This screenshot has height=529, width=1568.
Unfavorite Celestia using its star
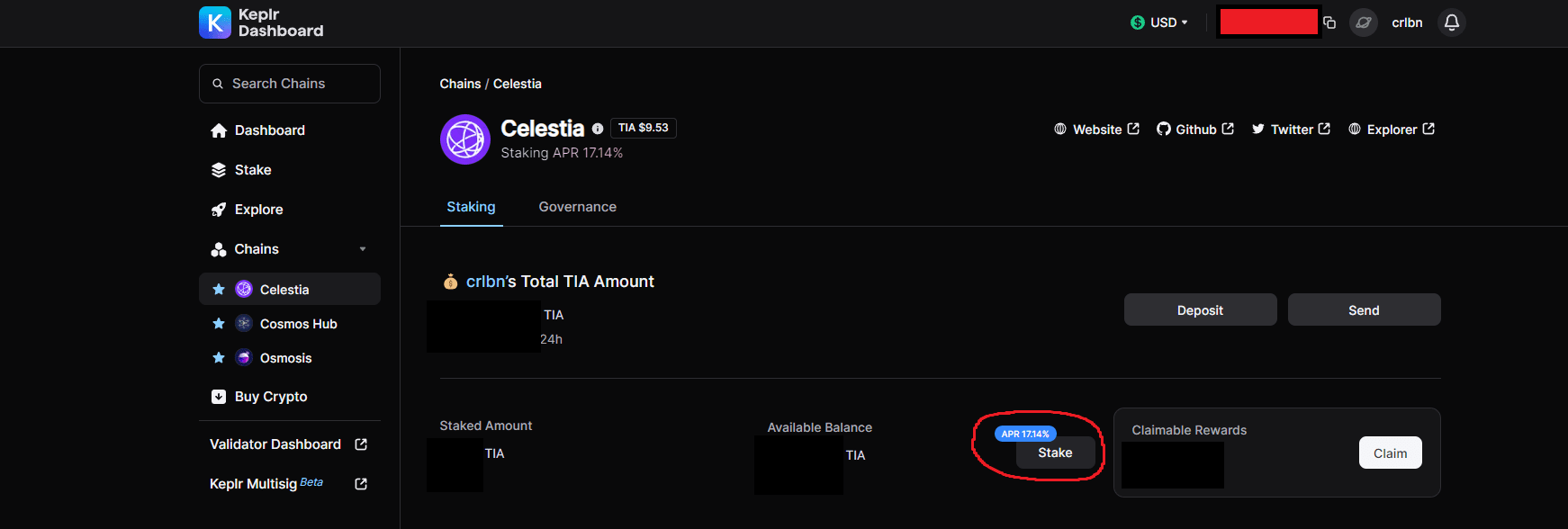click(219, 290)
